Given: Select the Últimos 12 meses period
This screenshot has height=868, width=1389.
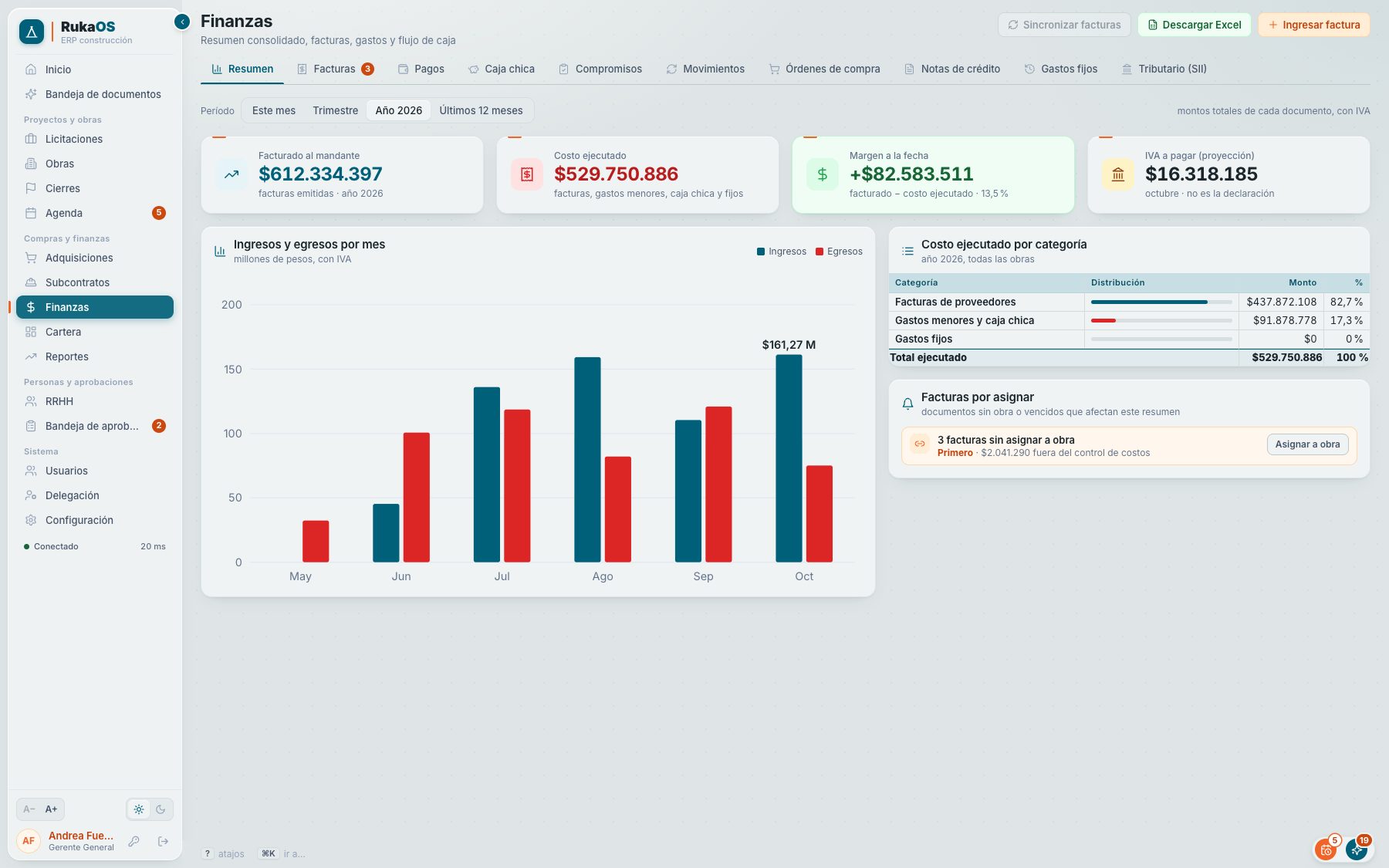Looking at the screenshot, I should point(481,110).
